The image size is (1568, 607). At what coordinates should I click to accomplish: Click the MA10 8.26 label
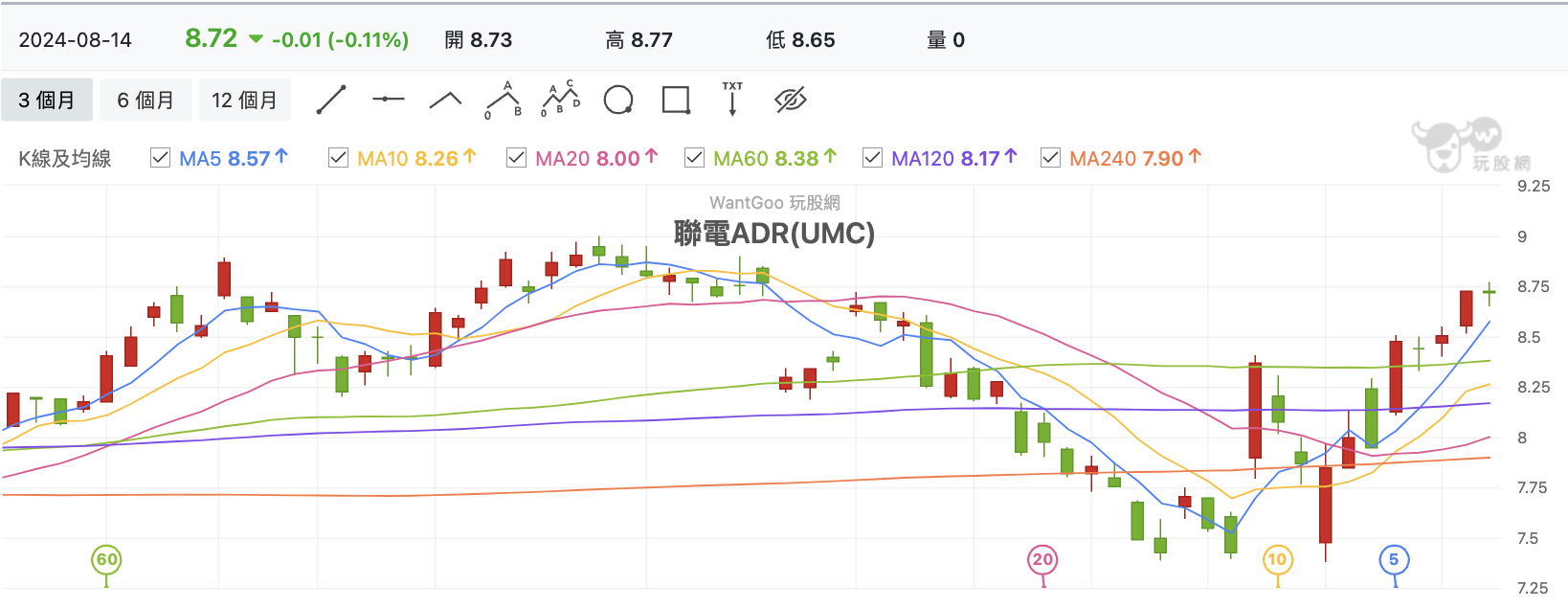coord(416,158)
